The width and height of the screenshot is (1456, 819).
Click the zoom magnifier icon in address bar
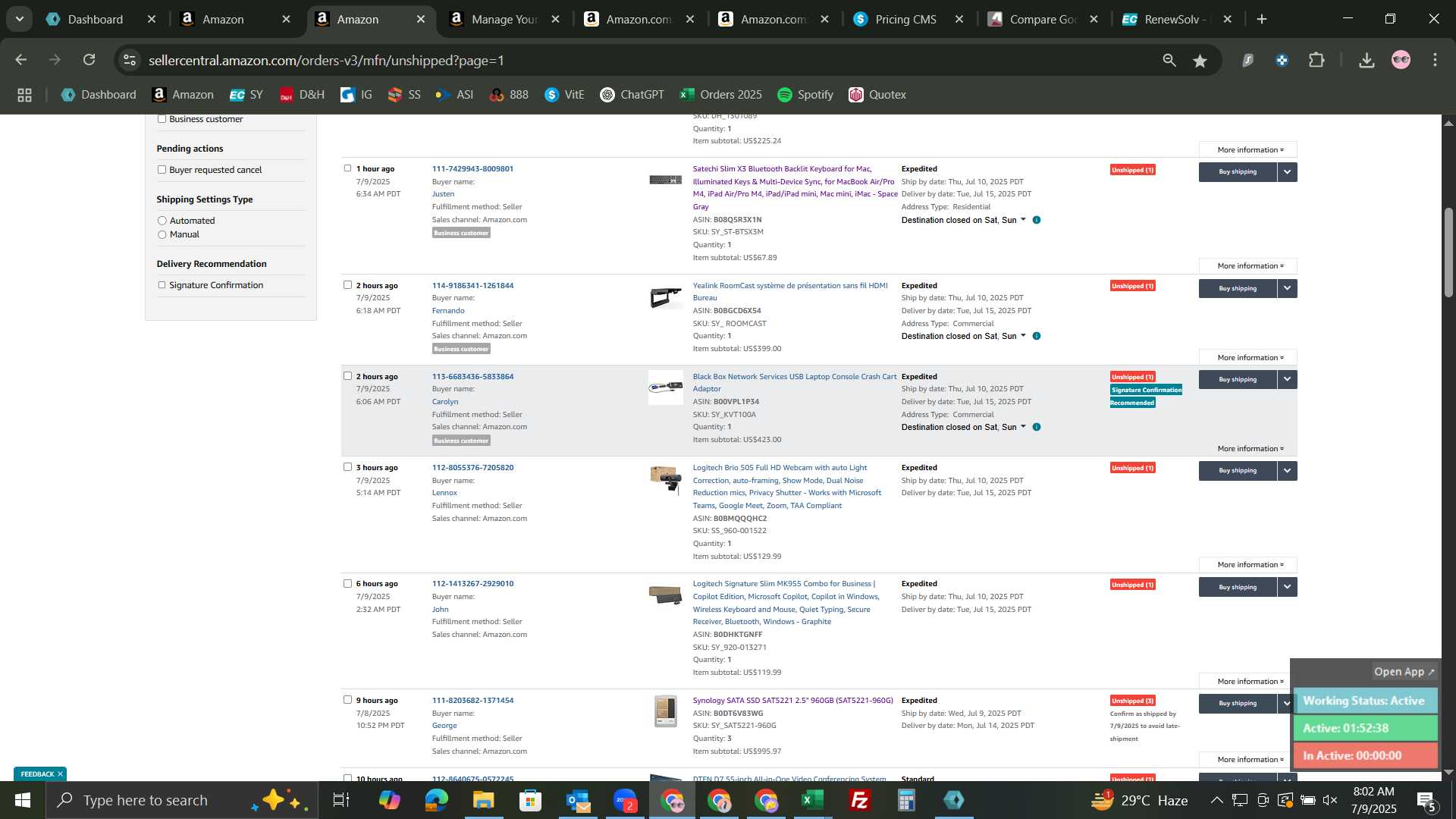pyautogui.click(x=1169, y=60)
